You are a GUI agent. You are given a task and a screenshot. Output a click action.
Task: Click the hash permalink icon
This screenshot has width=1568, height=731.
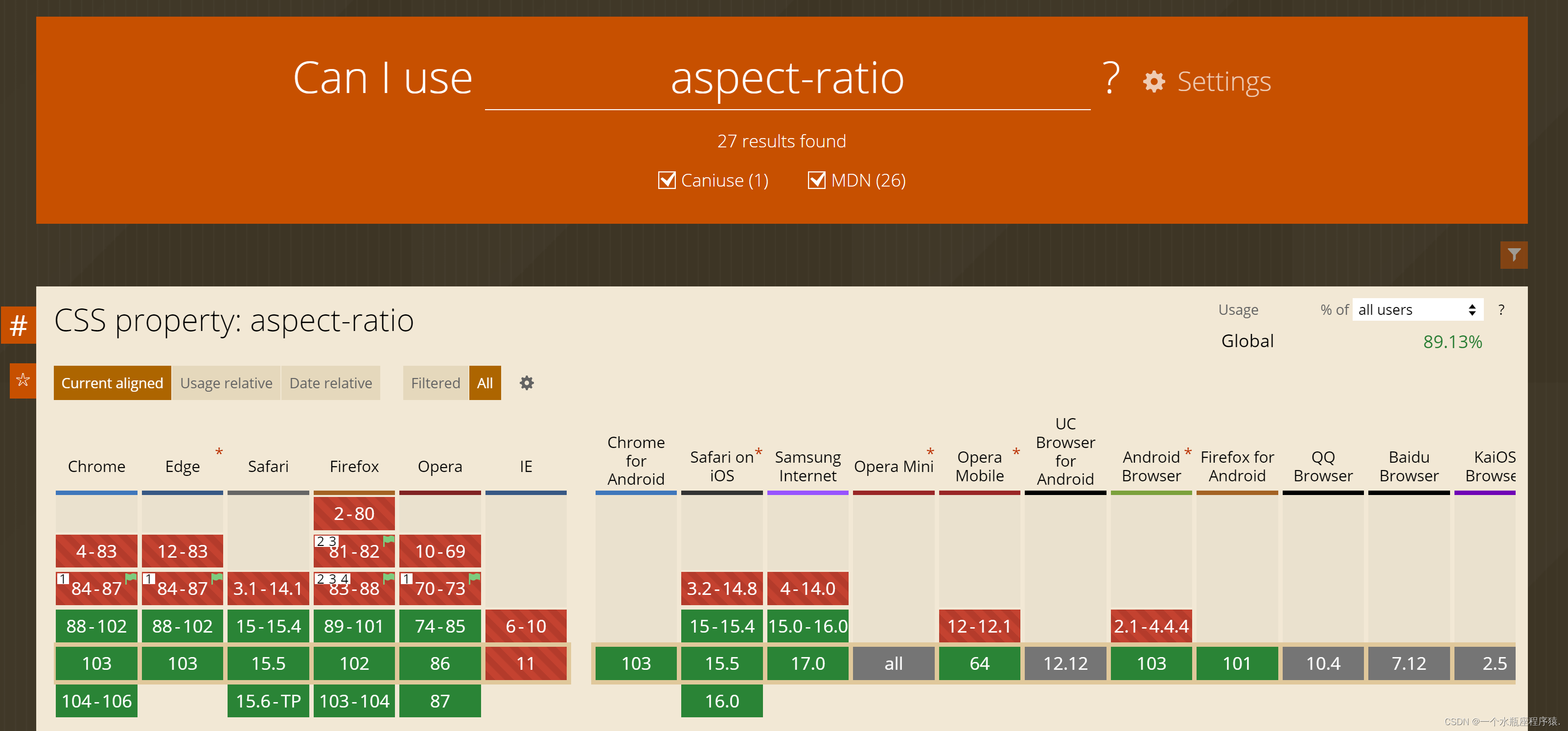[x=18, y=325]
